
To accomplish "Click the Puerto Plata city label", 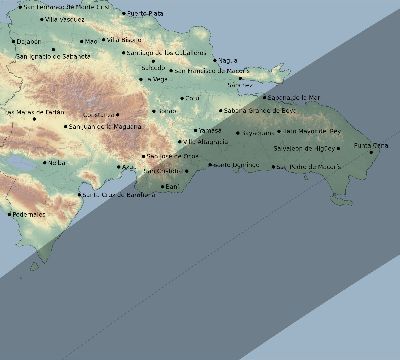I will pos(145,14).
